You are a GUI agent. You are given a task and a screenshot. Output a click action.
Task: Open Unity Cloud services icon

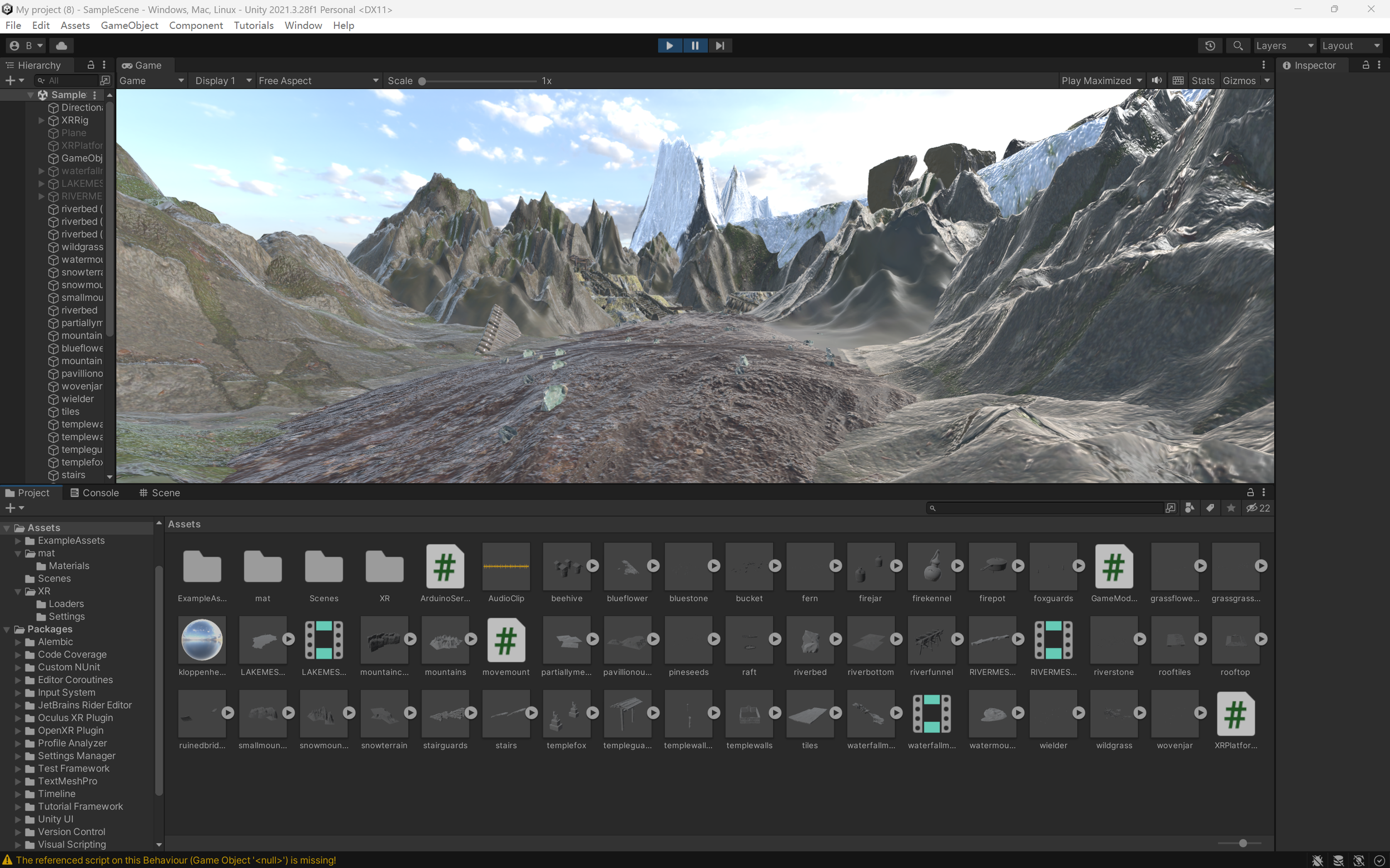(62, 46)
